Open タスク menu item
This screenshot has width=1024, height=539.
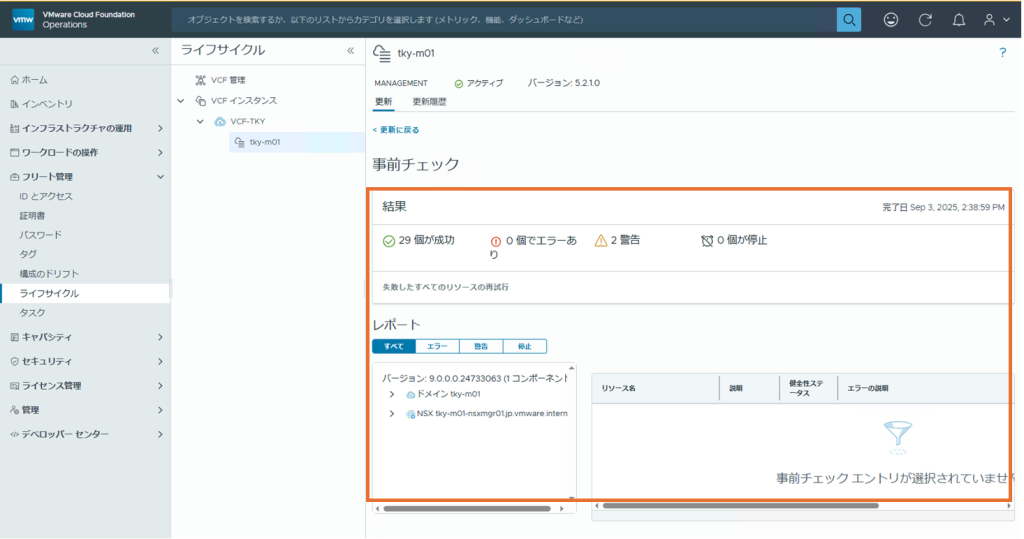point(32,313)
